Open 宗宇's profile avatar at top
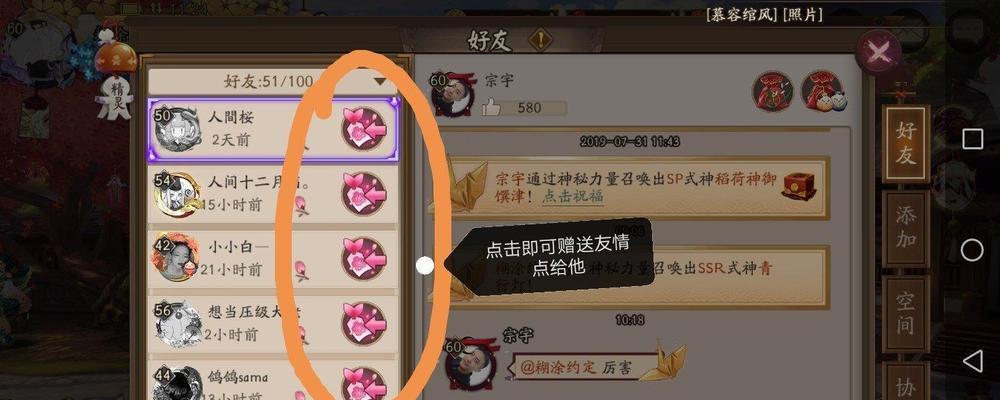Image resolution: width=1000 pixels, height=400 pixels. pyautogui.click(x=453, y=94)
